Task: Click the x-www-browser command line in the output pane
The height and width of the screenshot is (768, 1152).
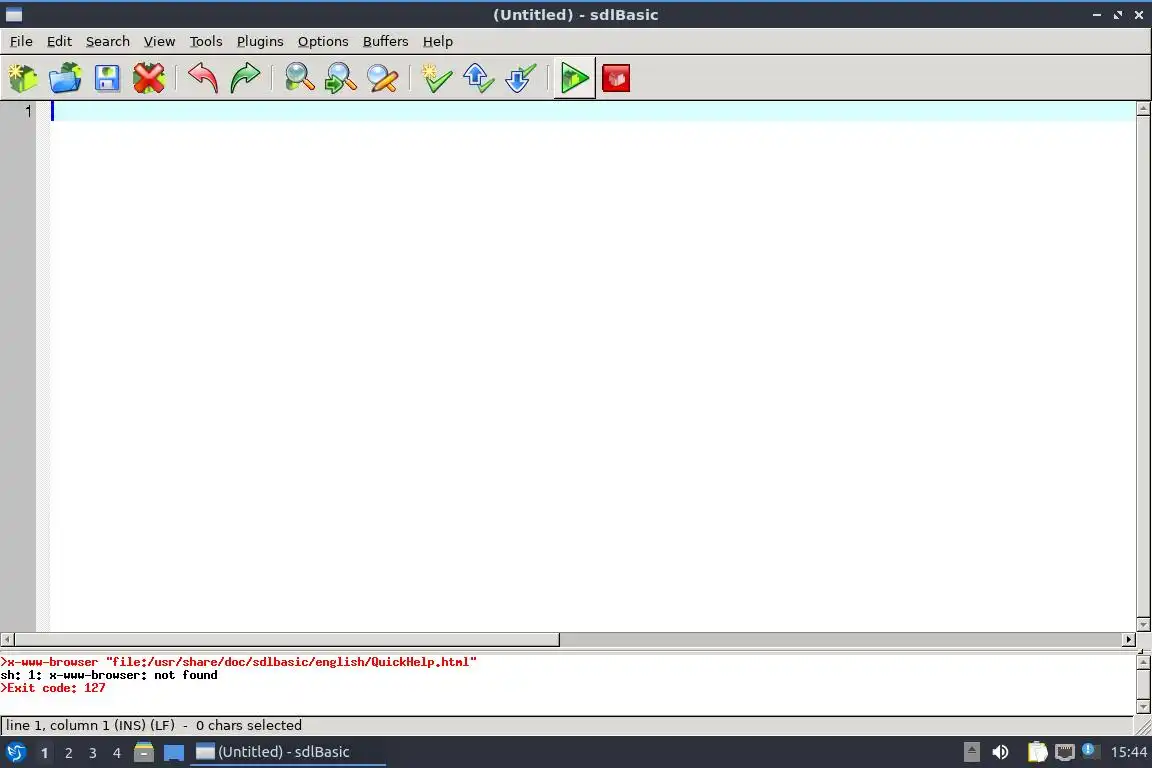Action: [x=239, y=661]
